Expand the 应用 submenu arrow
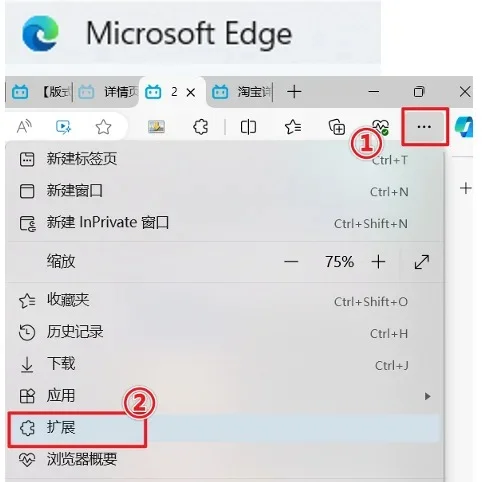 tap(427, 396)
